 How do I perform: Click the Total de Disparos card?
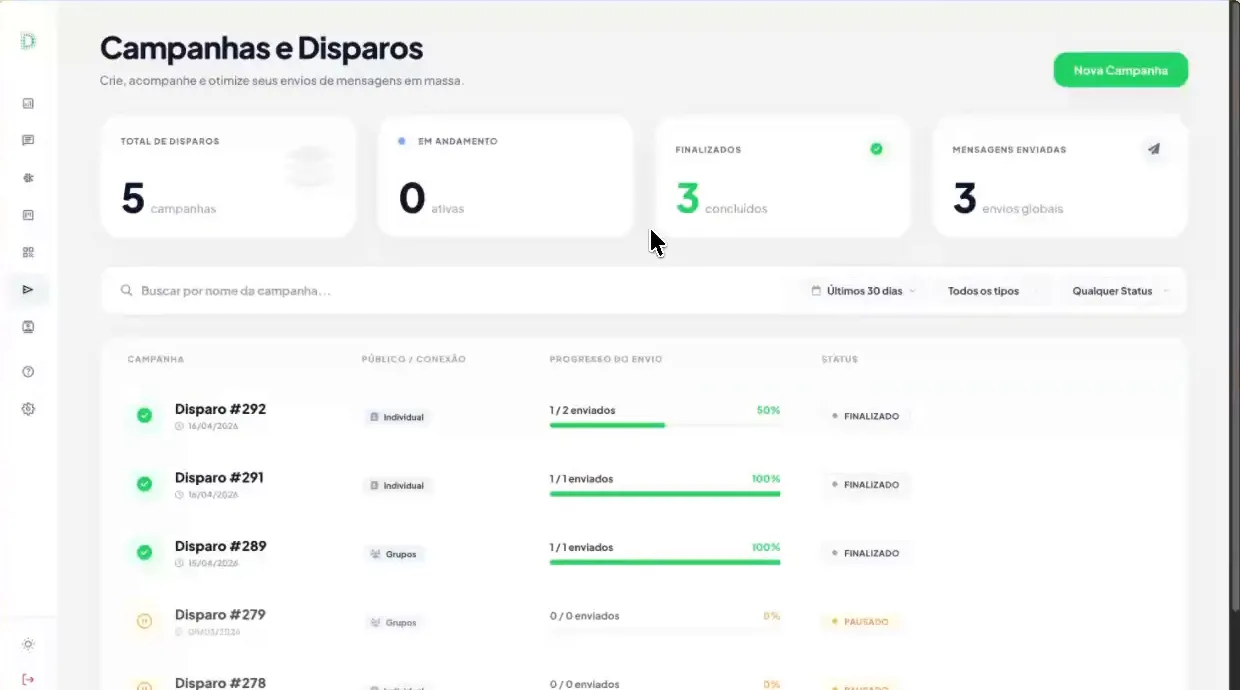point(228,176)
